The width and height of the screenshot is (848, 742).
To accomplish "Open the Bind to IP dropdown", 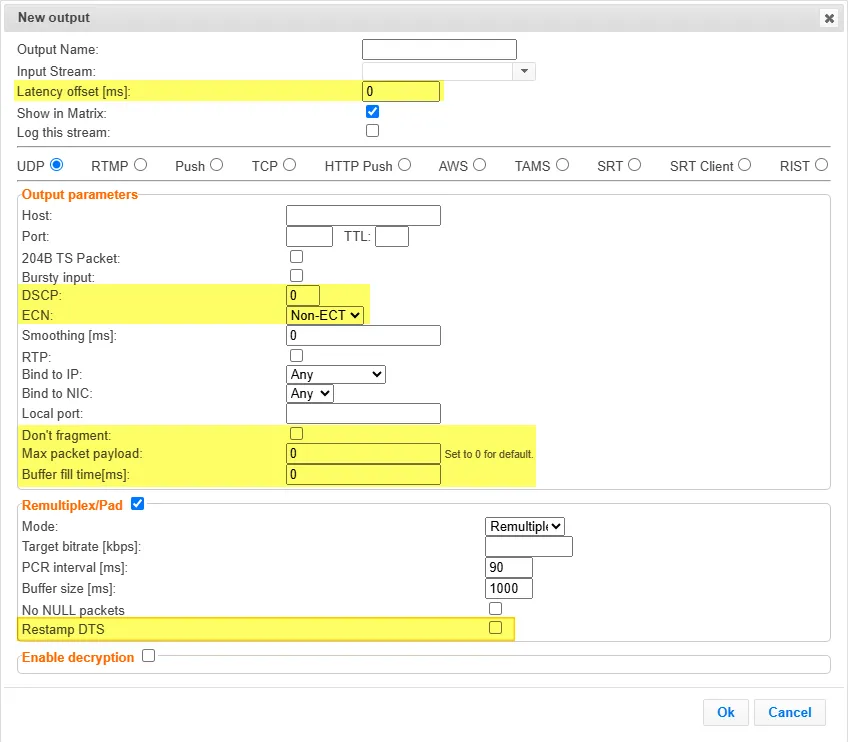I will click(336, 374).
